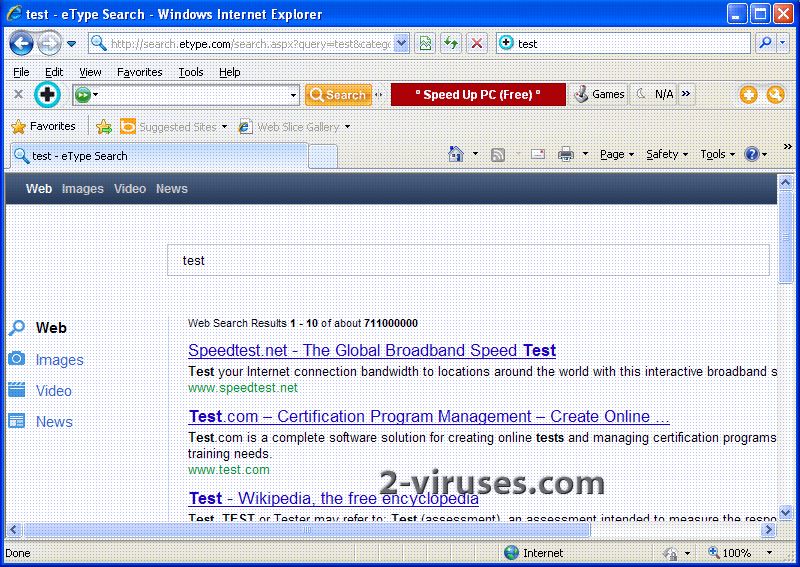Open the Test - Wikipedia result link

(x=333, y=498)
